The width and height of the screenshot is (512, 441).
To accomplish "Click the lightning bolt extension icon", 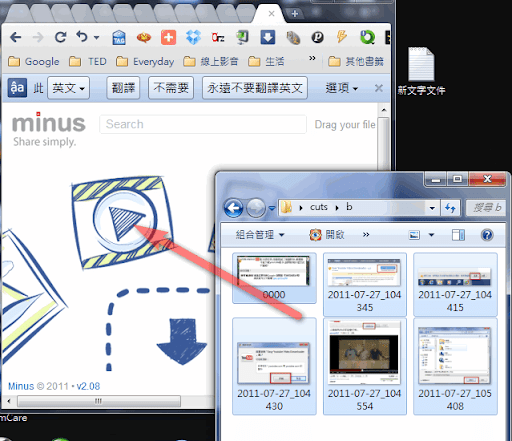I will [x=342, y=37].
